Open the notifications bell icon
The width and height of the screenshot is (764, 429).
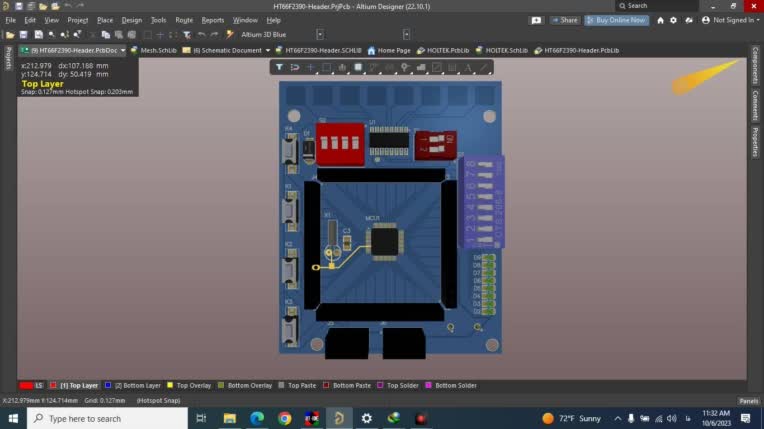(x=689, y=20)
